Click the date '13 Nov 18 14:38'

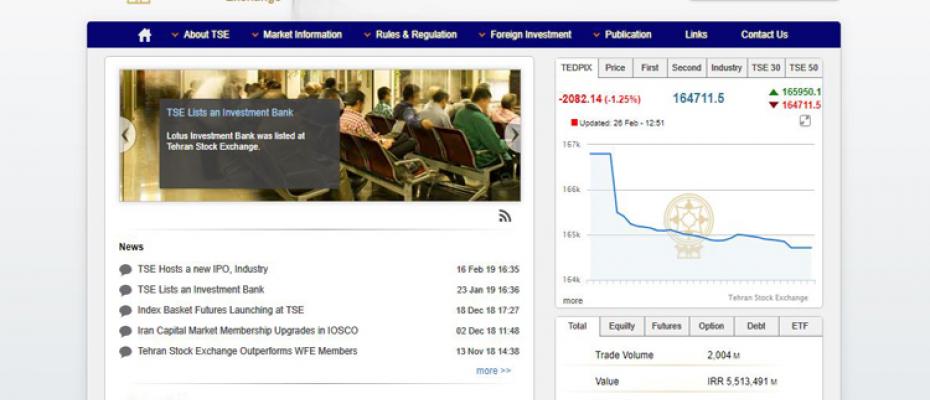[488, 351]
